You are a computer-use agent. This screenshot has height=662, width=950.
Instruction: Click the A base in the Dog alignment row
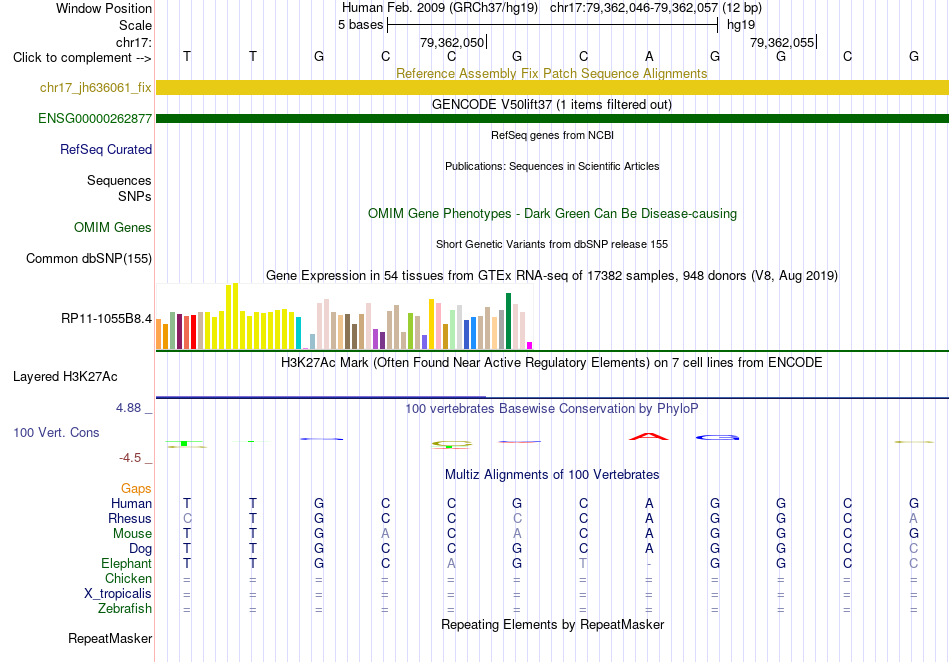(x=649, y=549)
